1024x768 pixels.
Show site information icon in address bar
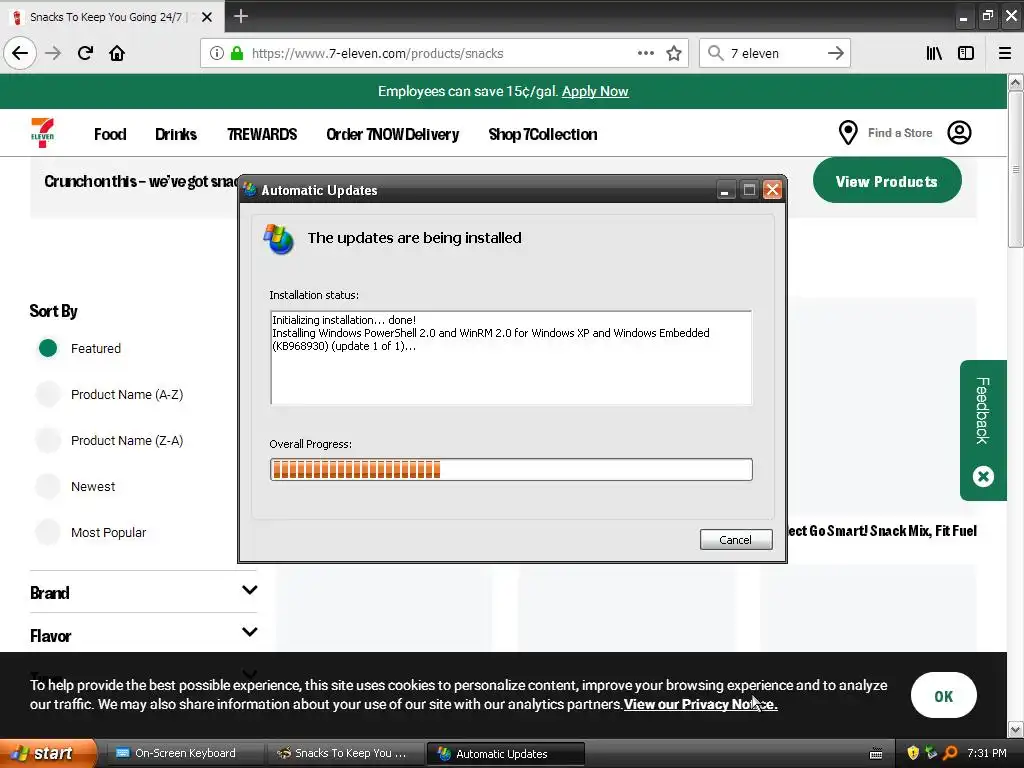(x=217, y=54)
